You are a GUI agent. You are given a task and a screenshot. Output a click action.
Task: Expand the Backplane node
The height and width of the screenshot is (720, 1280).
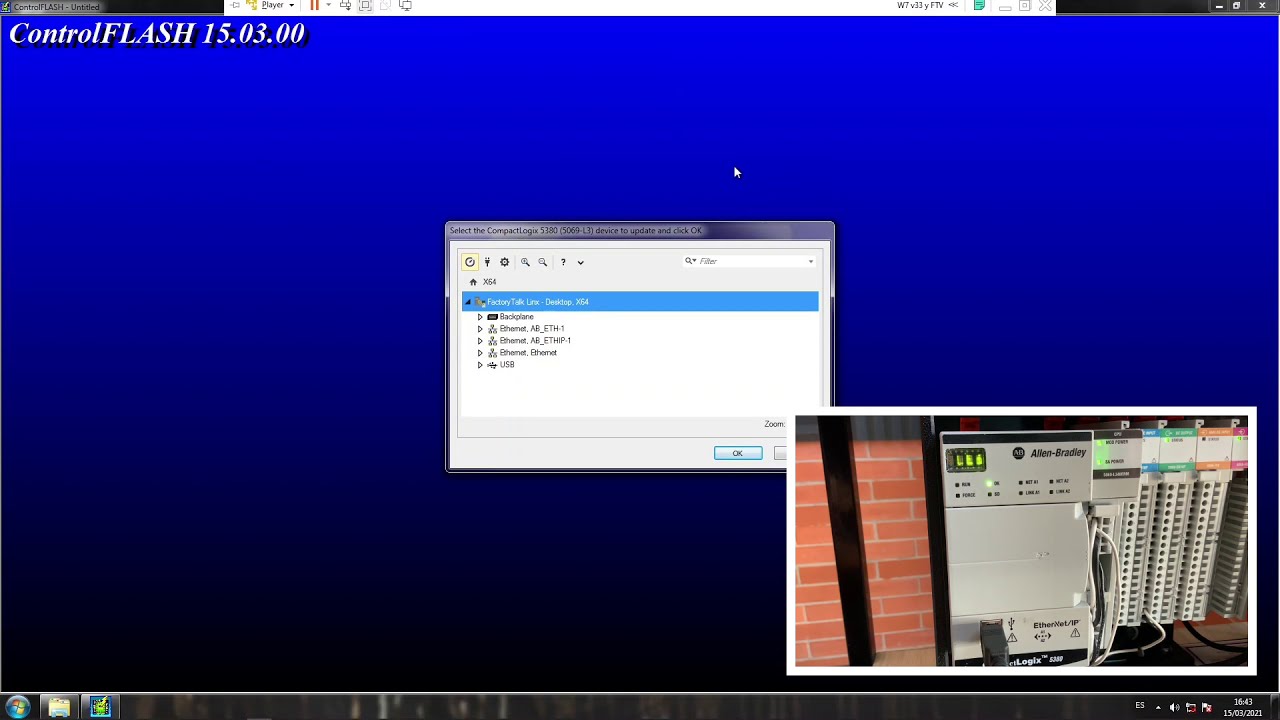(480, 317)
